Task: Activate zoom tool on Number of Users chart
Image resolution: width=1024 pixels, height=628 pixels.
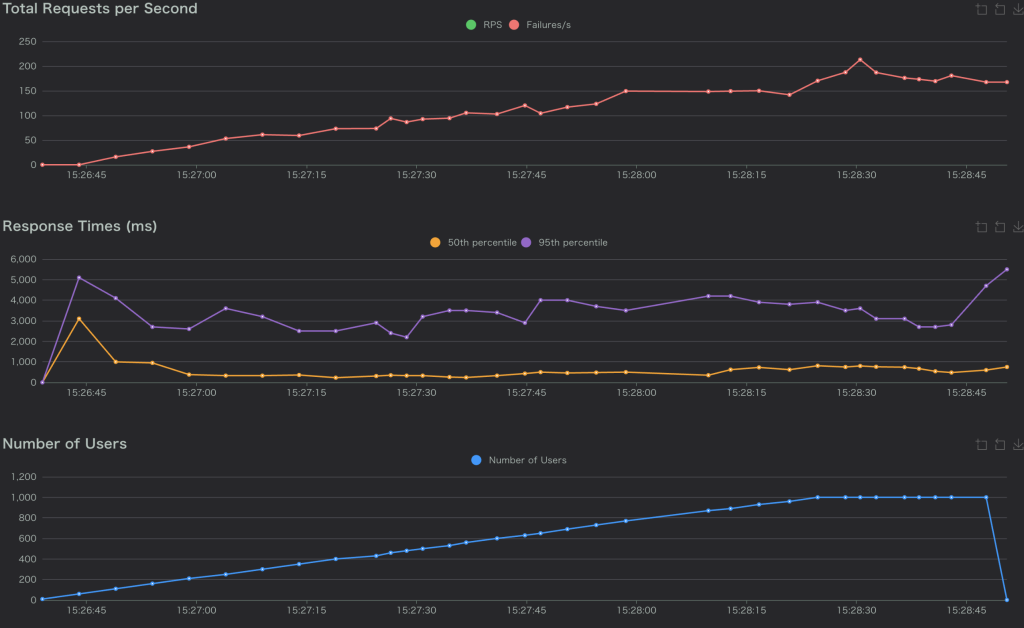Action: tap(981, 444)
